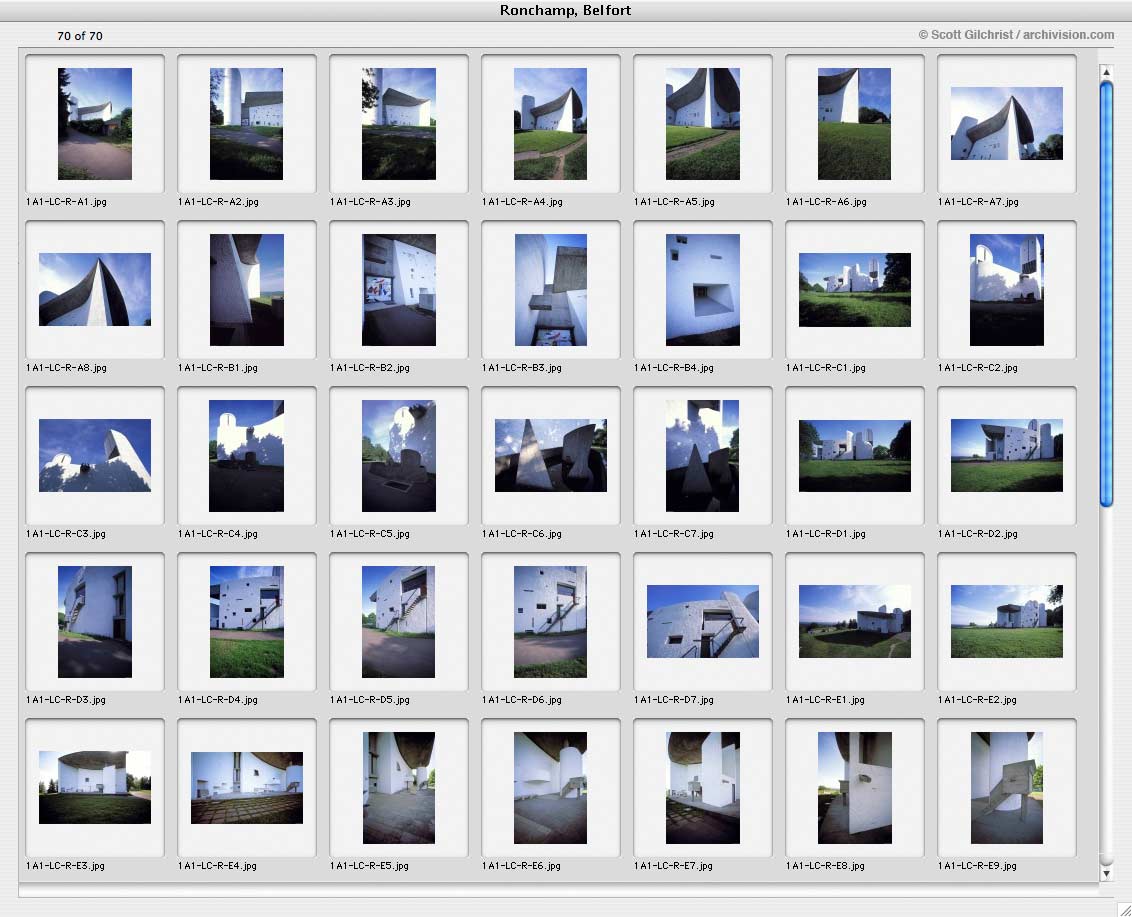Click filename label 1A1-LC-R-A1.jpg

click(66, 202)
